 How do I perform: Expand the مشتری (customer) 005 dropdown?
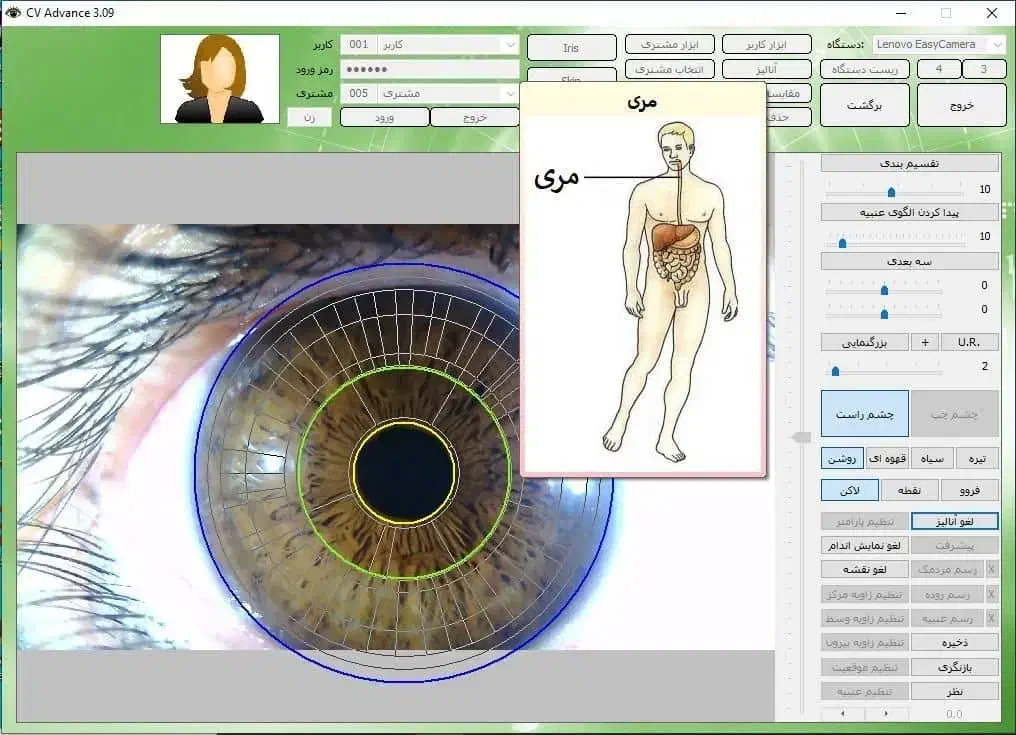pos(510,93)
